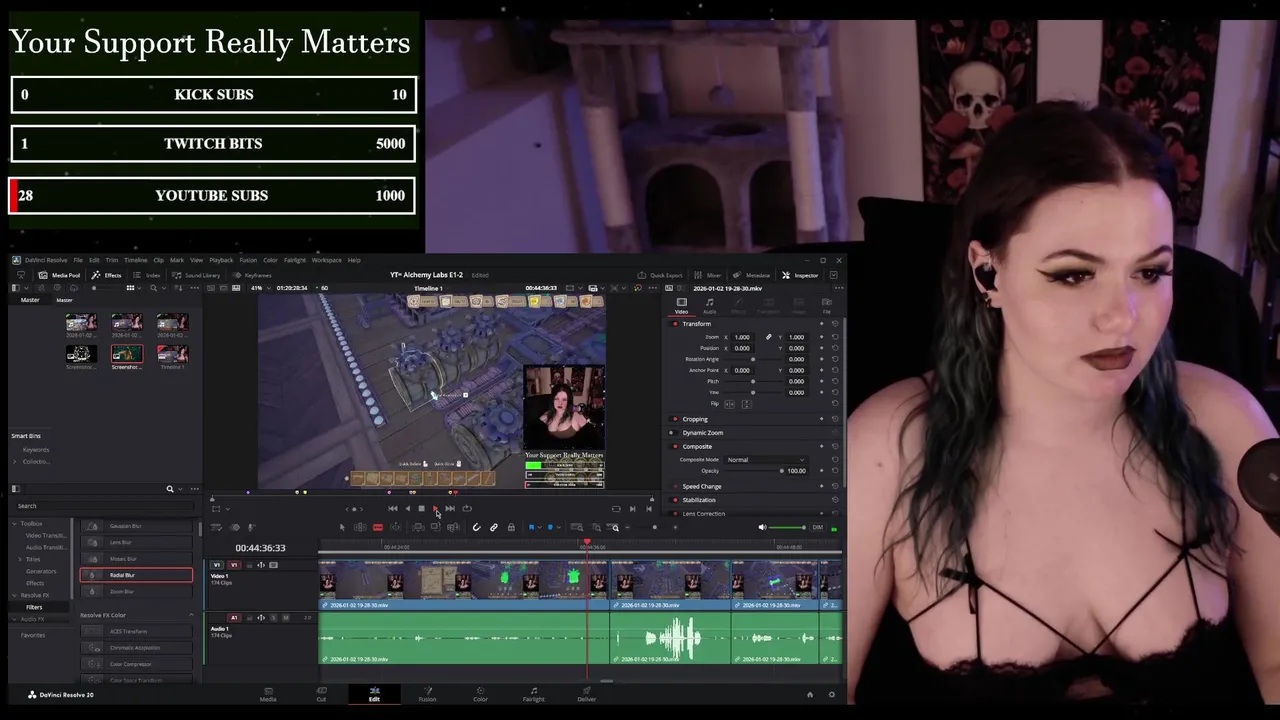Reset the Transform section
The height and width of the screenshot is (720, 1280).
point(835,324)
